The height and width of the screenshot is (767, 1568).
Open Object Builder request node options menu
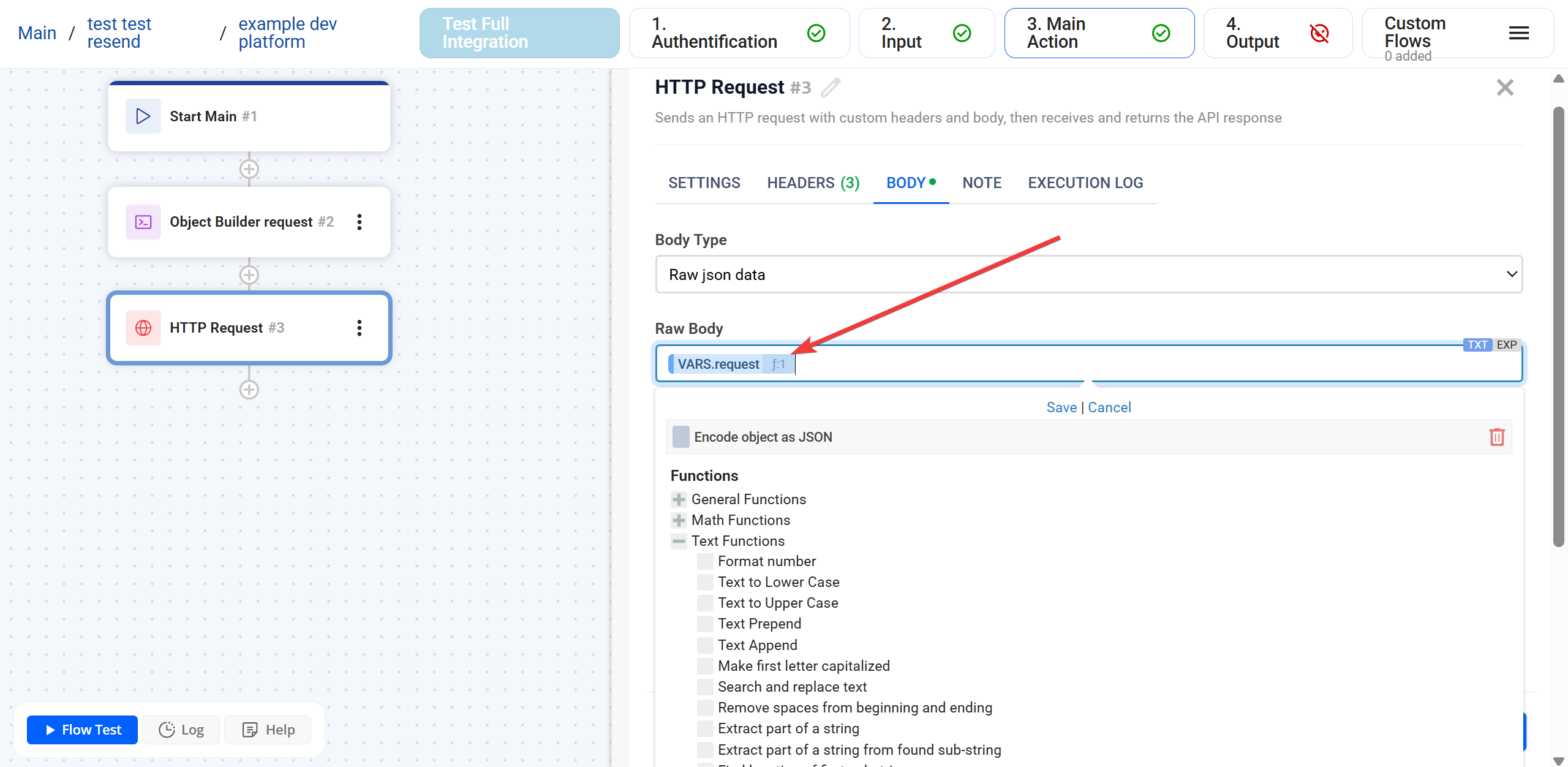(360, 222)
